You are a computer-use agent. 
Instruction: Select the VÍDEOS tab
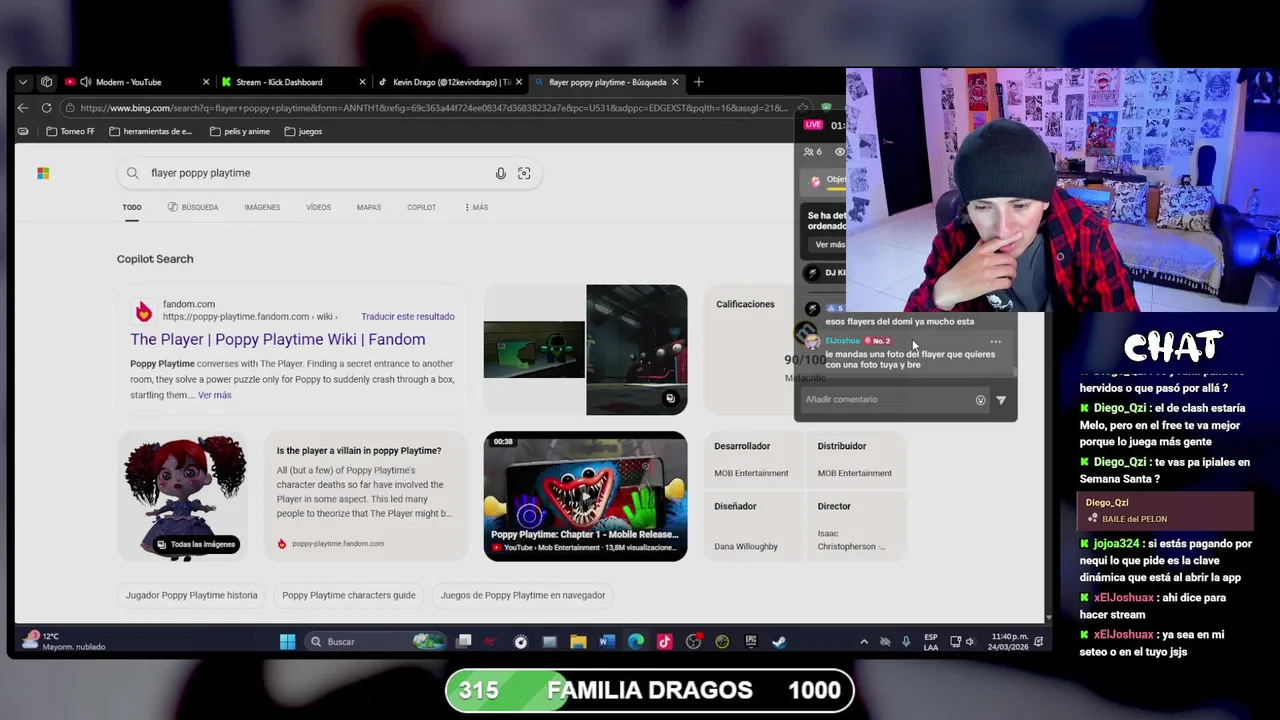318,207
